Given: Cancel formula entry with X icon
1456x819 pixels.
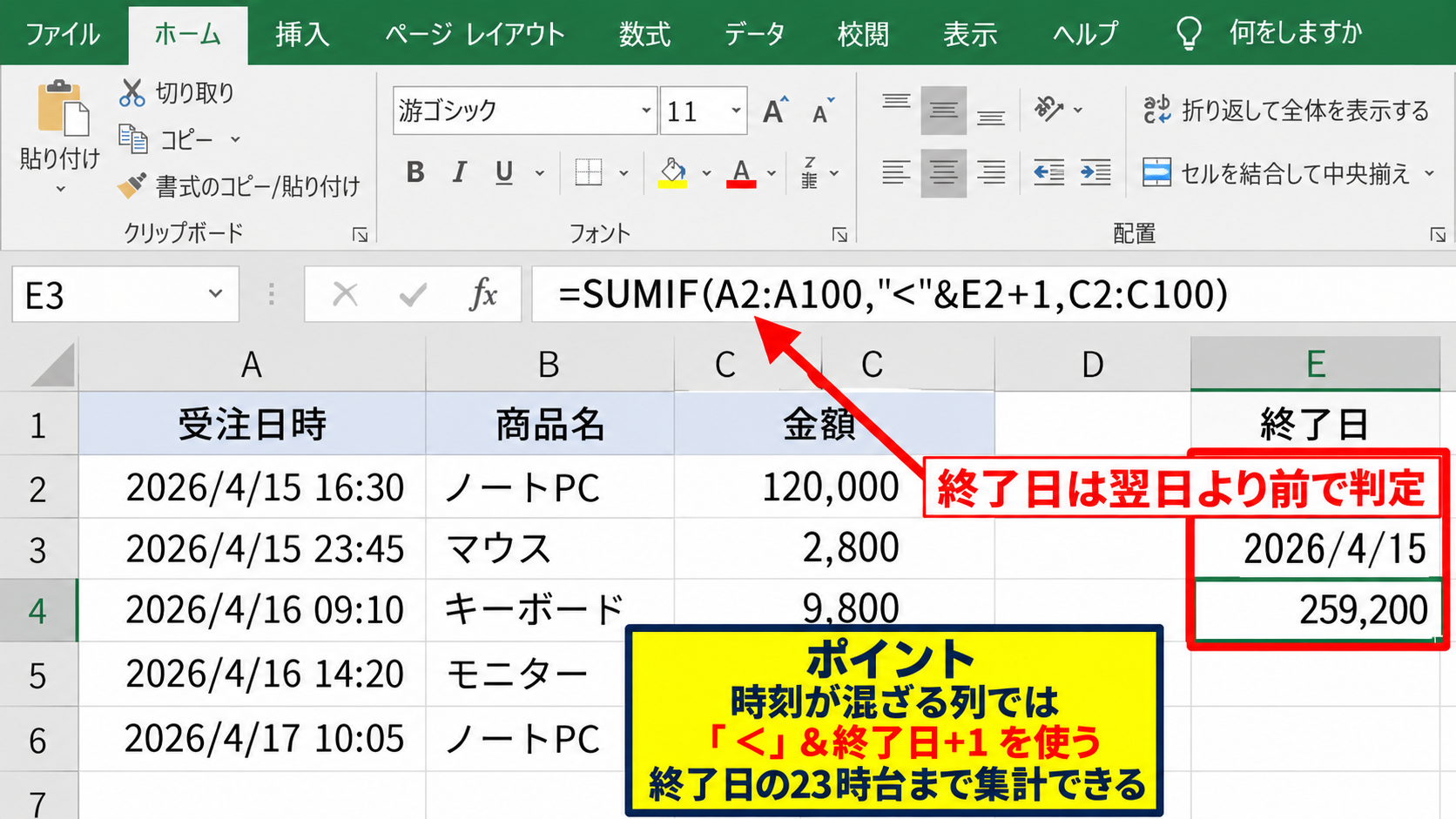Looking at the screenshot, I should tap(345, 294).
